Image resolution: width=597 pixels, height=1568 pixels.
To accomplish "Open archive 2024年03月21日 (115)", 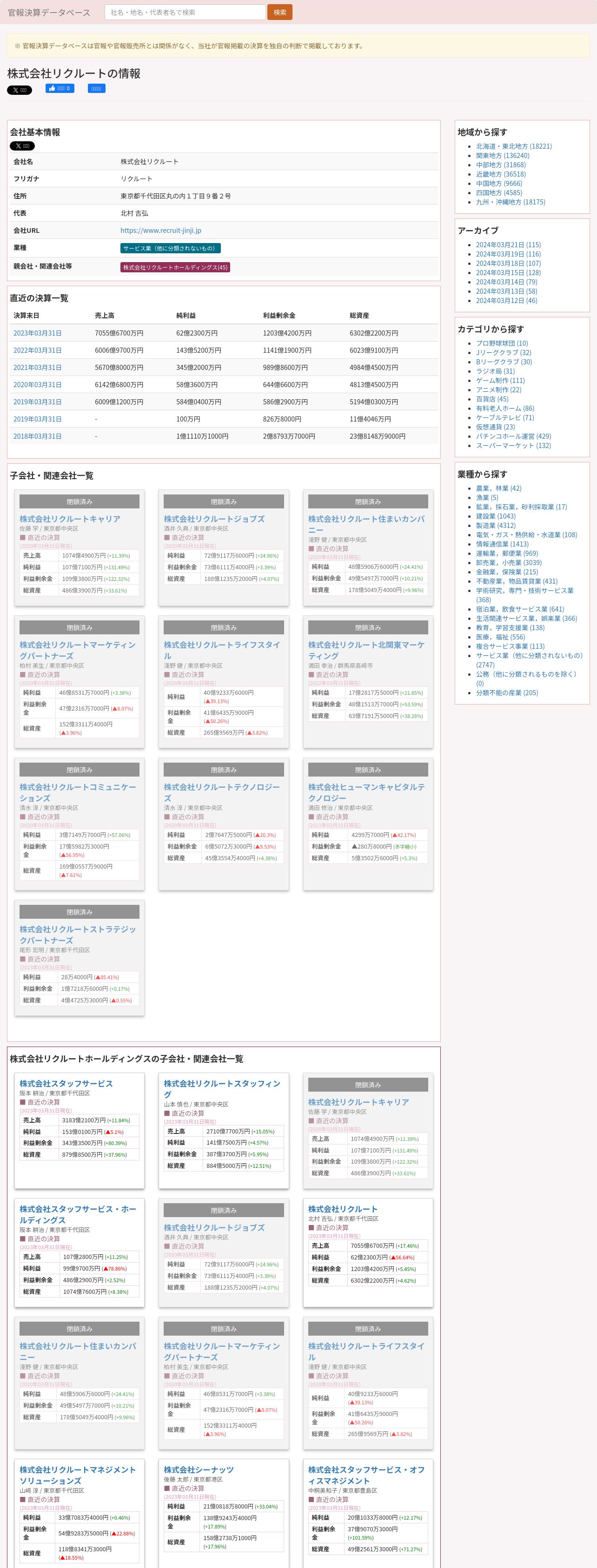I will 508,245.
